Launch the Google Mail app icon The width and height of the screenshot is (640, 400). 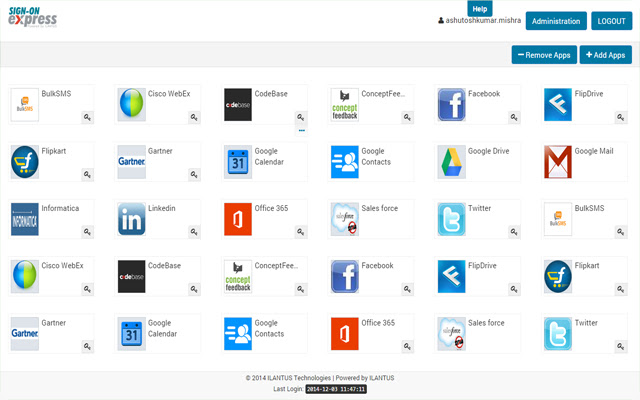pyautogui.click(x=558, y=162)
